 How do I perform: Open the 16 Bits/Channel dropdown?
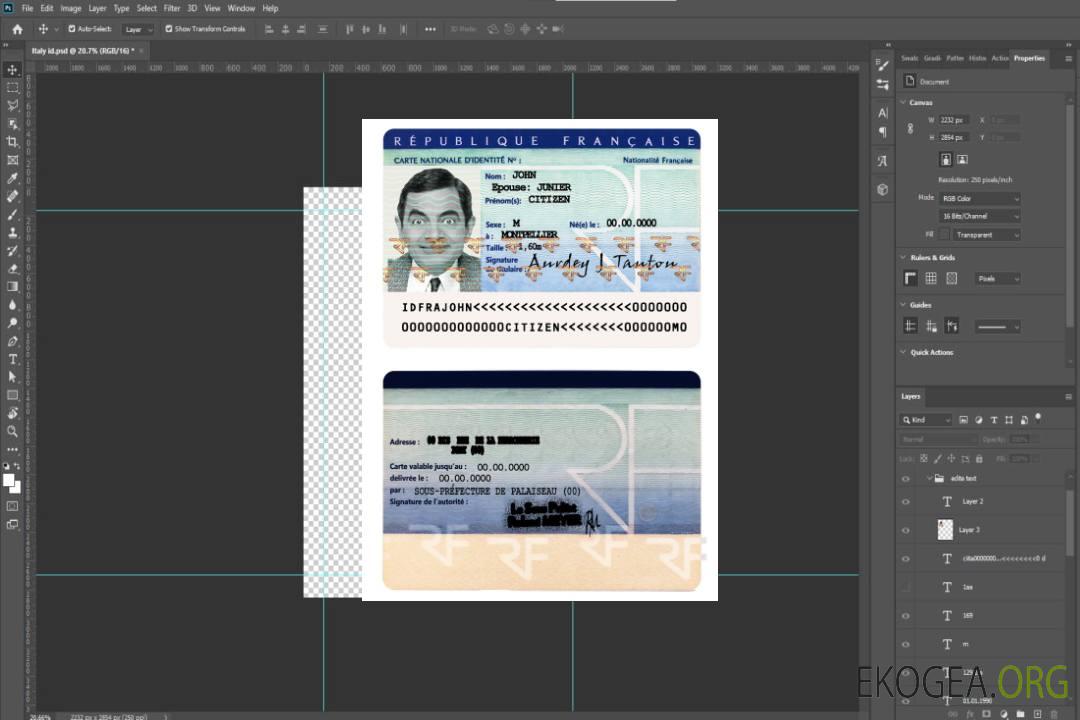coord(980,216)
